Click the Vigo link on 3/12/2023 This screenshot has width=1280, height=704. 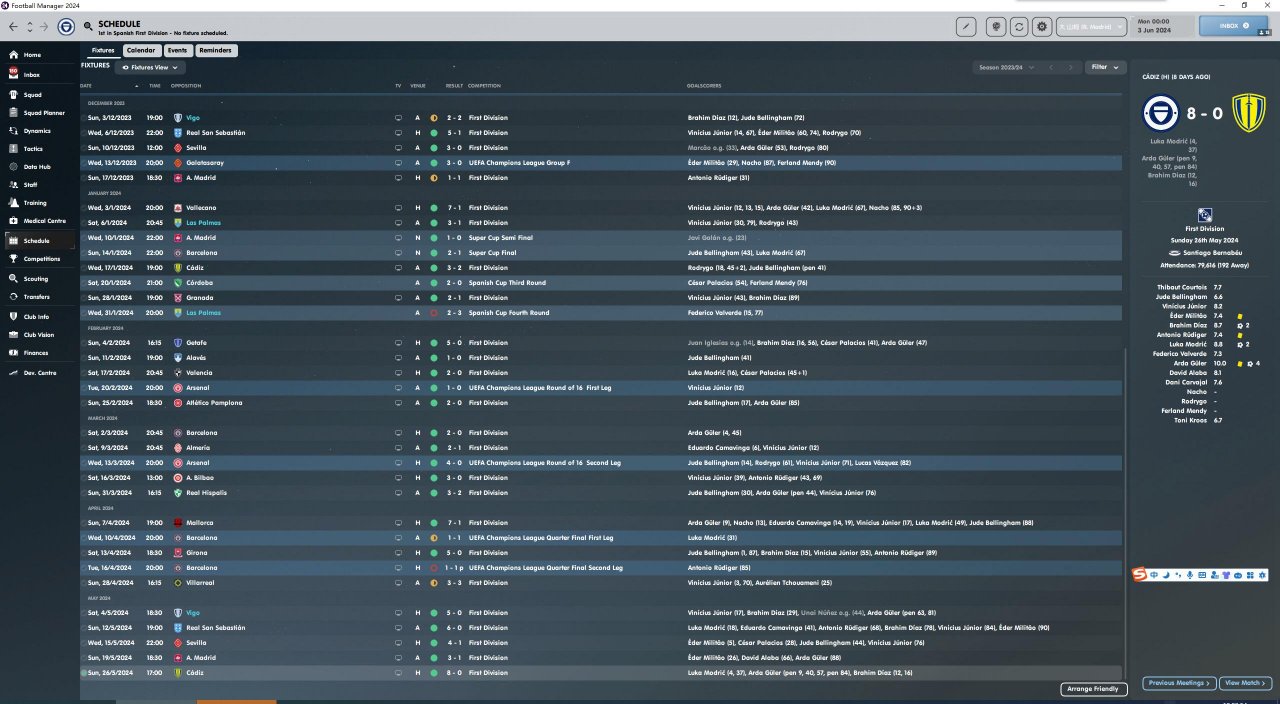pyautogui.click(x=193, y=118)
